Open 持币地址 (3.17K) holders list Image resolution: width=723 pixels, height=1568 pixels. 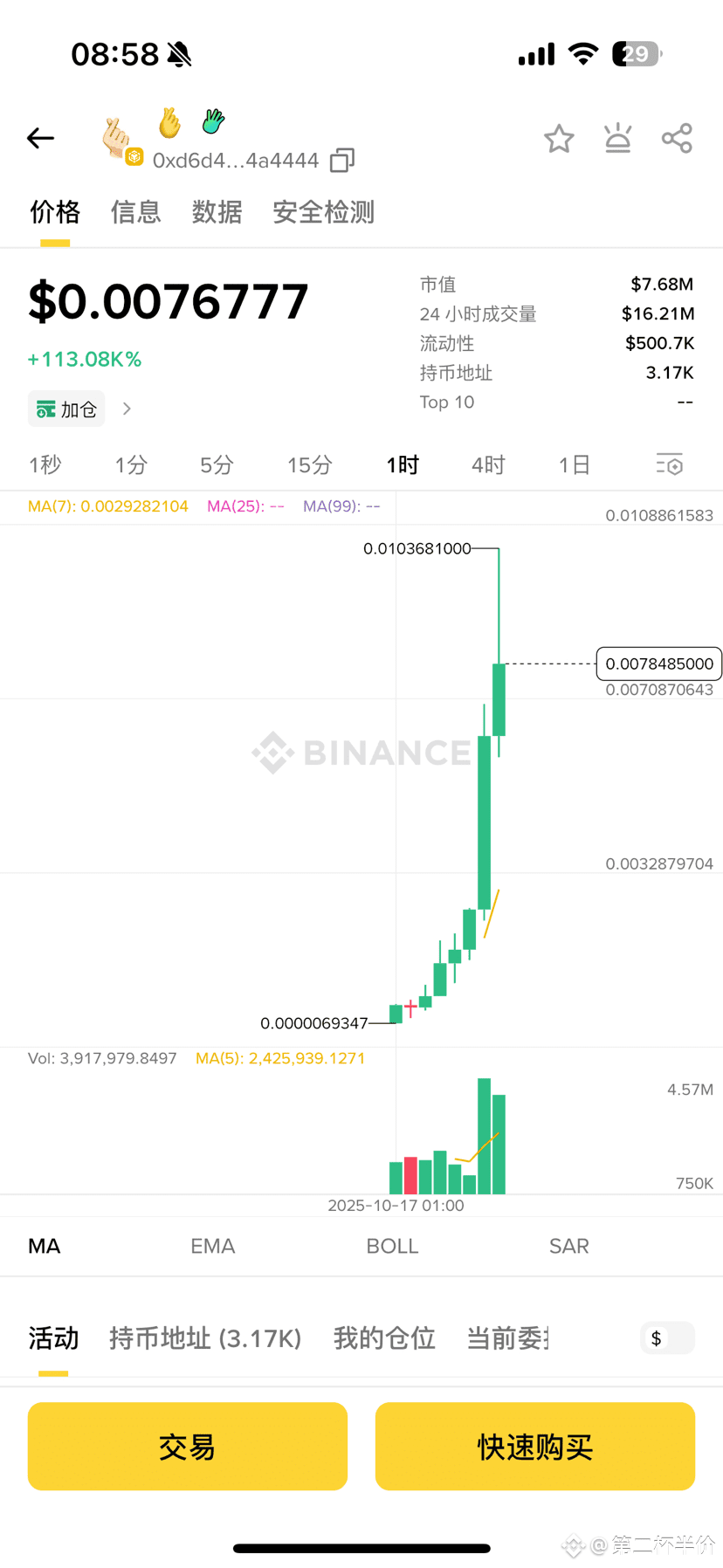coord(205,1338)
